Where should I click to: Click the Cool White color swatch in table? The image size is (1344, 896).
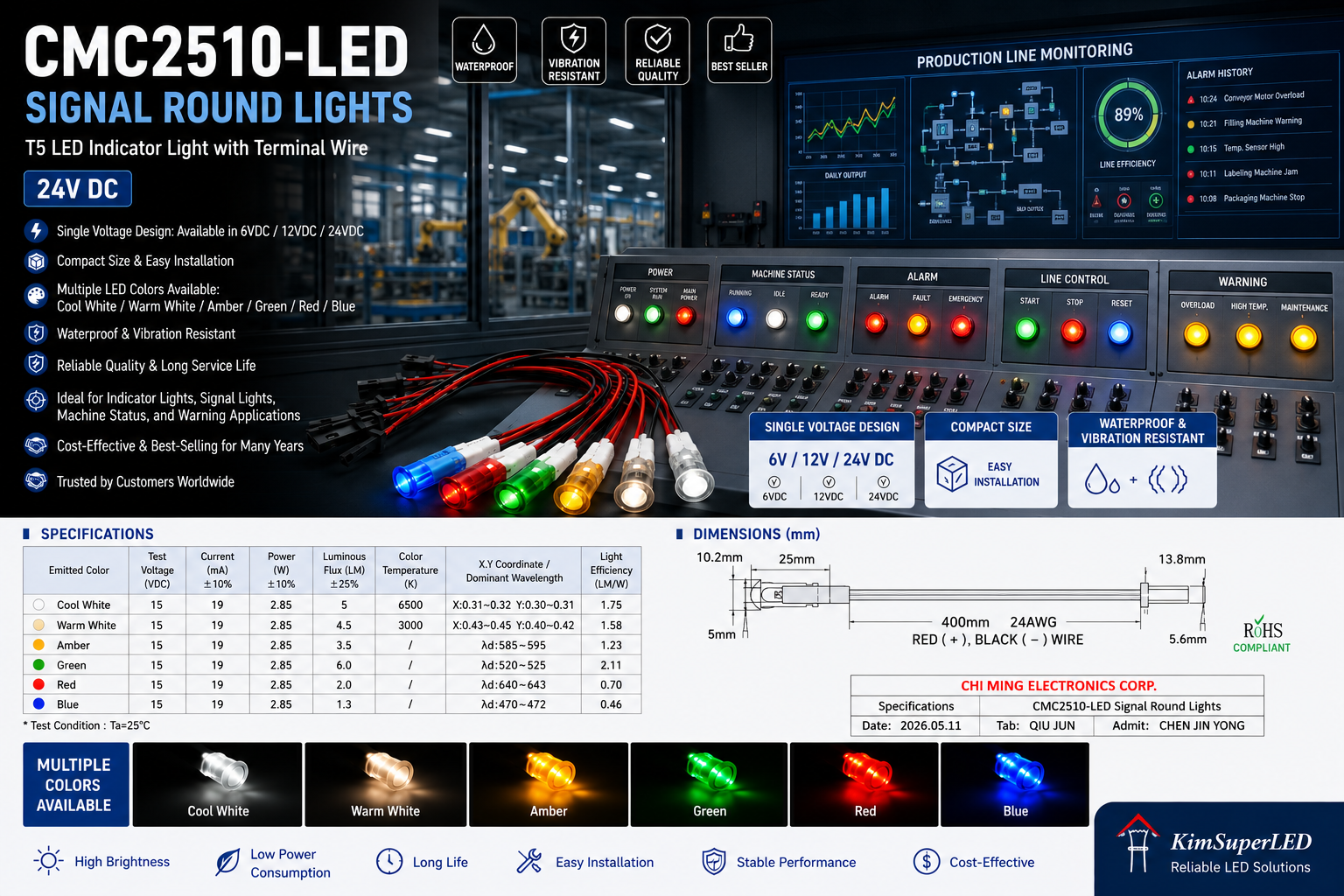point(38,605)
